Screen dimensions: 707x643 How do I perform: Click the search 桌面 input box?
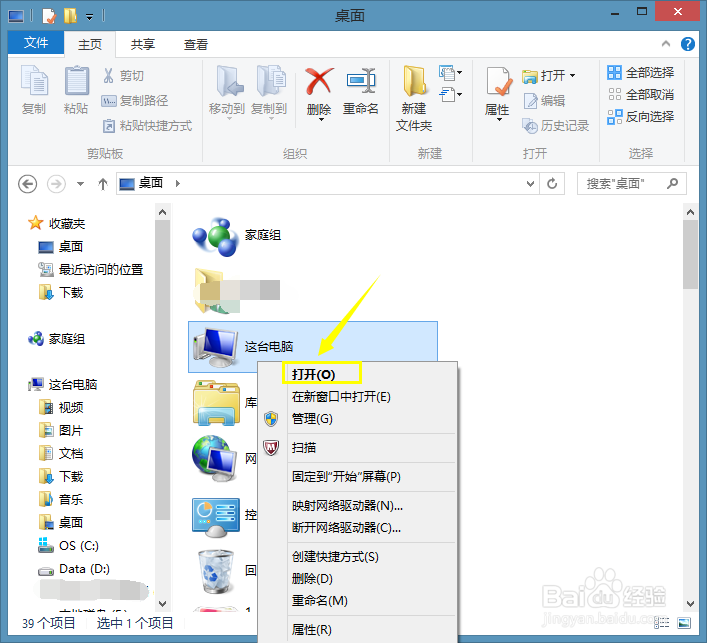coord(632,184)
